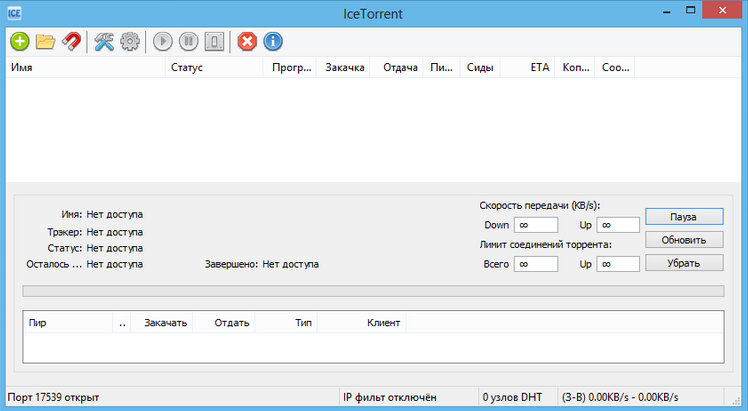Show about info via blue i icon
The image size is (748, 411).
coord(273,41)
